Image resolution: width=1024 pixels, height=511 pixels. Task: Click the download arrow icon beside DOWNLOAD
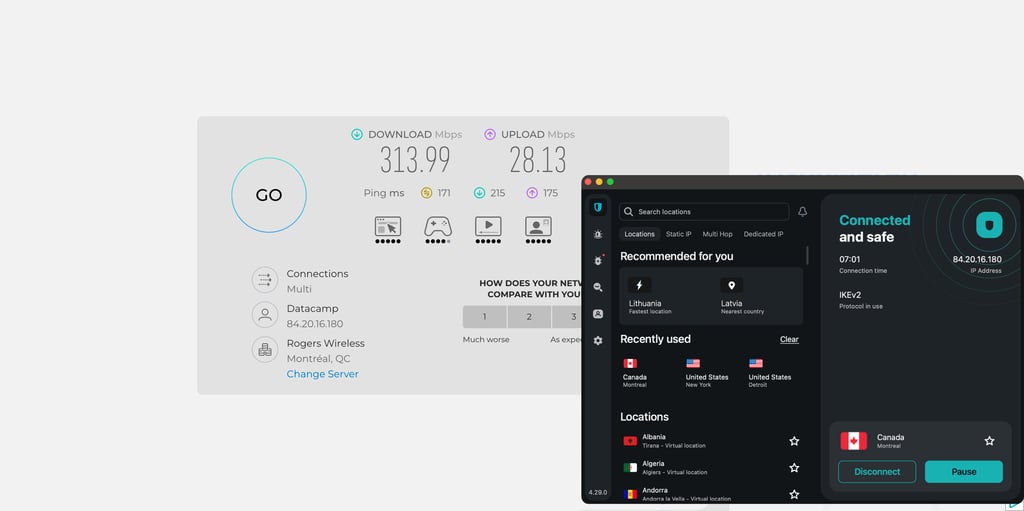coord(357,135)
